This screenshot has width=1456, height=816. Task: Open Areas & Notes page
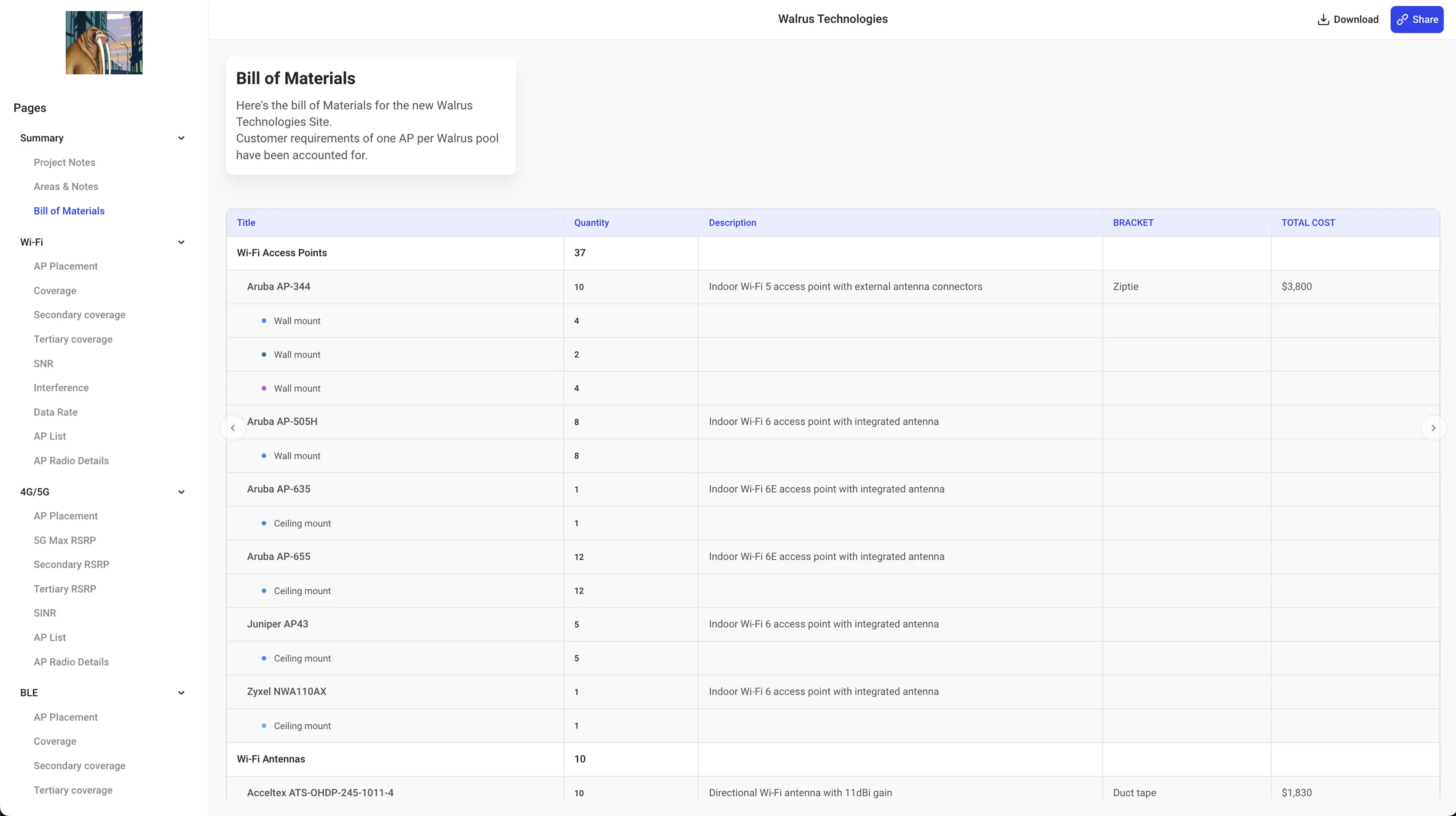[66, 187]
